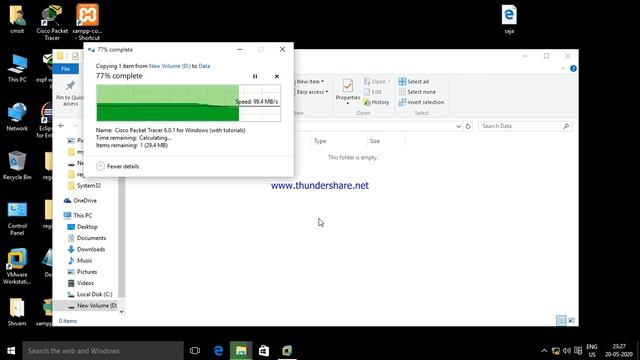Switch to details view layout icon
The width and height of the screenshot is (640, 360).
[x=561, y=321]
